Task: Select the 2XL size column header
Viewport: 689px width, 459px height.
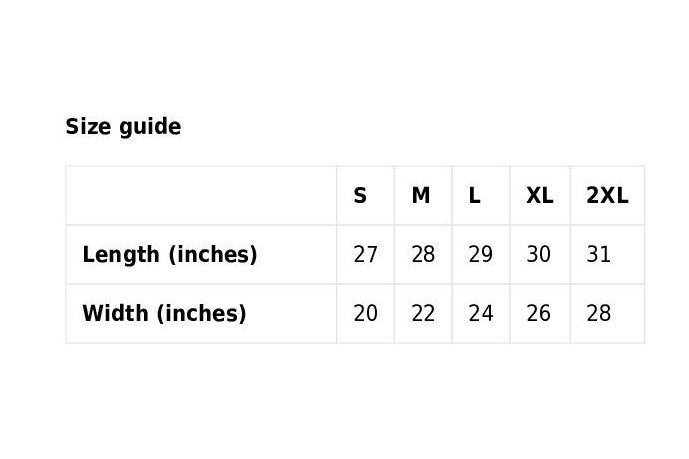Action: point(607,196)
